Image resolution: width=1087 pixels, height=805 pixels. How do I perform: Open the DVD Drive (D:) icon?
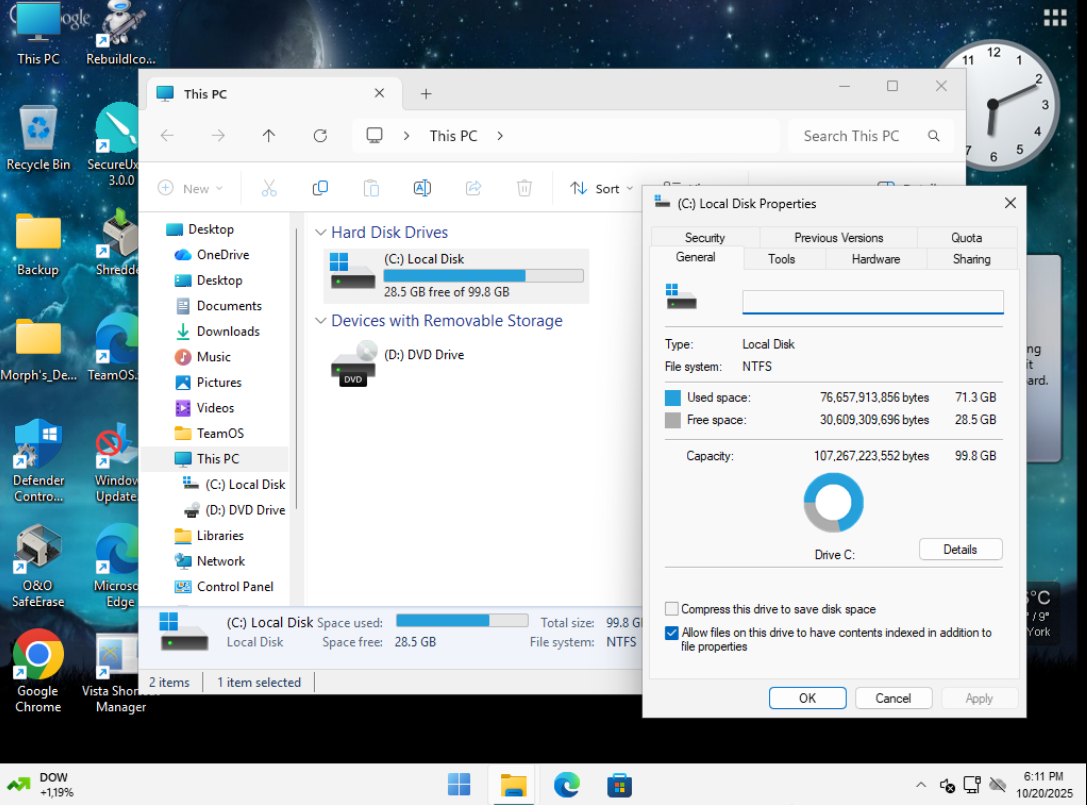pos(353,364)
